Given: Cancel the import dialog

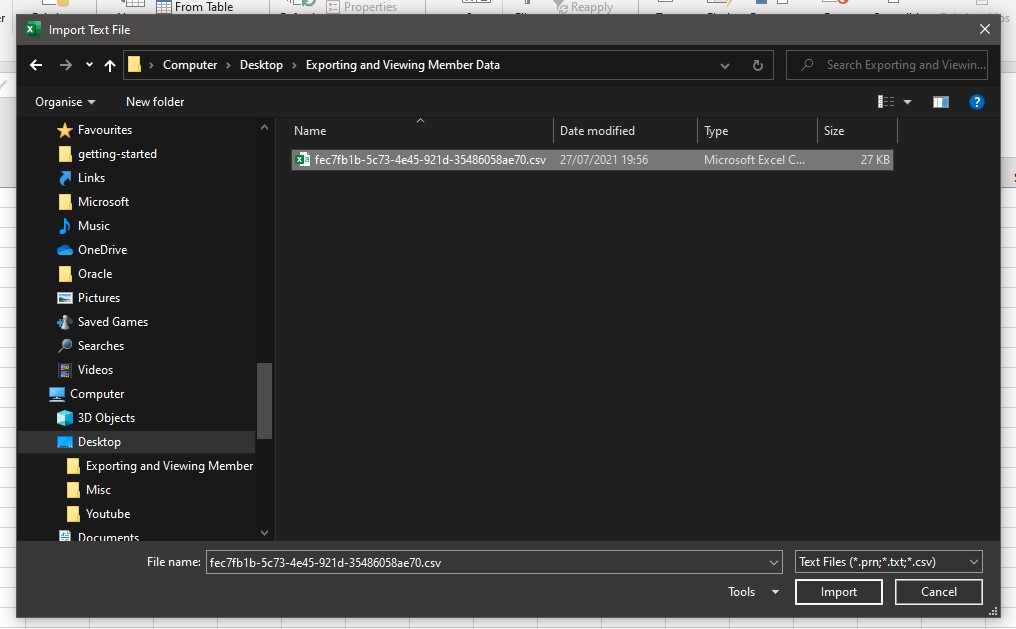Looking at the screenshot, I should (938, 592).
